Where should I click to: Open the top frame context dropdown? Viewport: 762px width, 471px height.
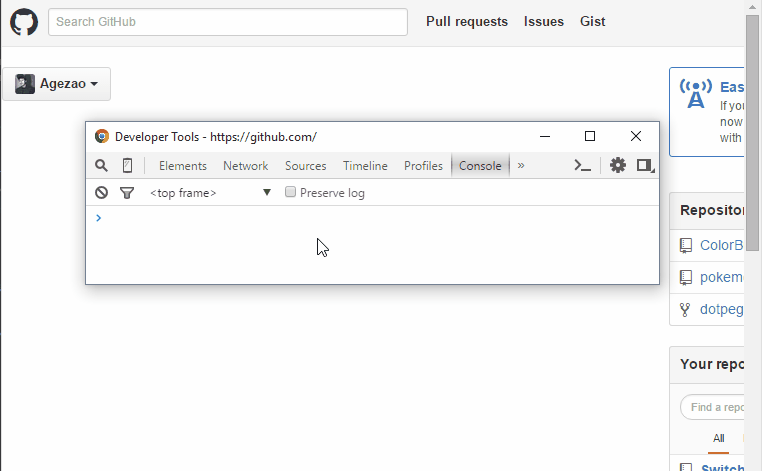pos(210,193)
